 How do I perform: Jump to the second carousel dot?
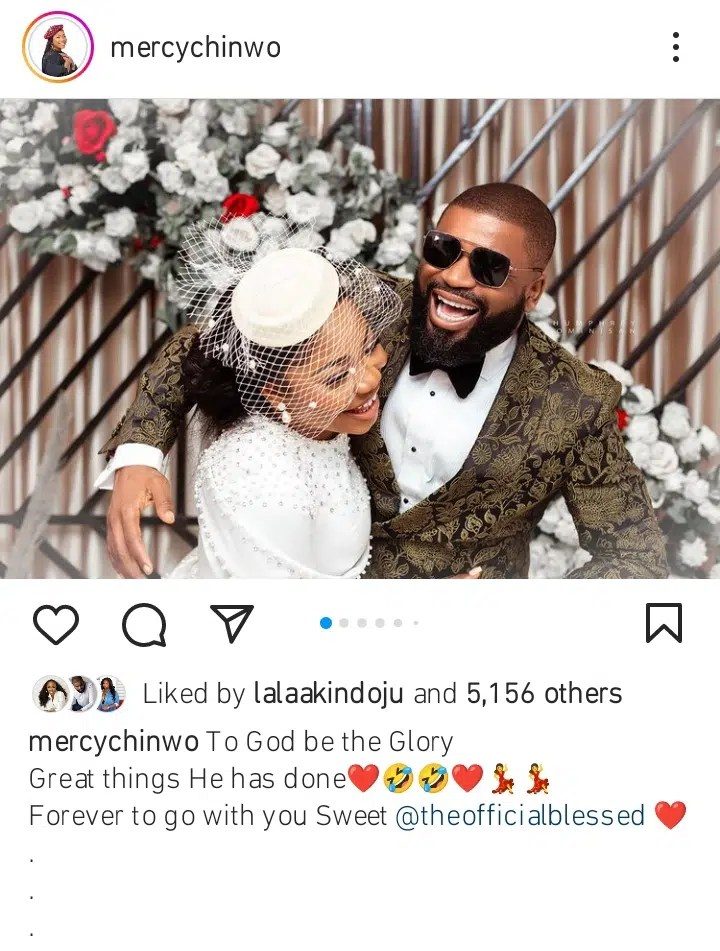344,623
